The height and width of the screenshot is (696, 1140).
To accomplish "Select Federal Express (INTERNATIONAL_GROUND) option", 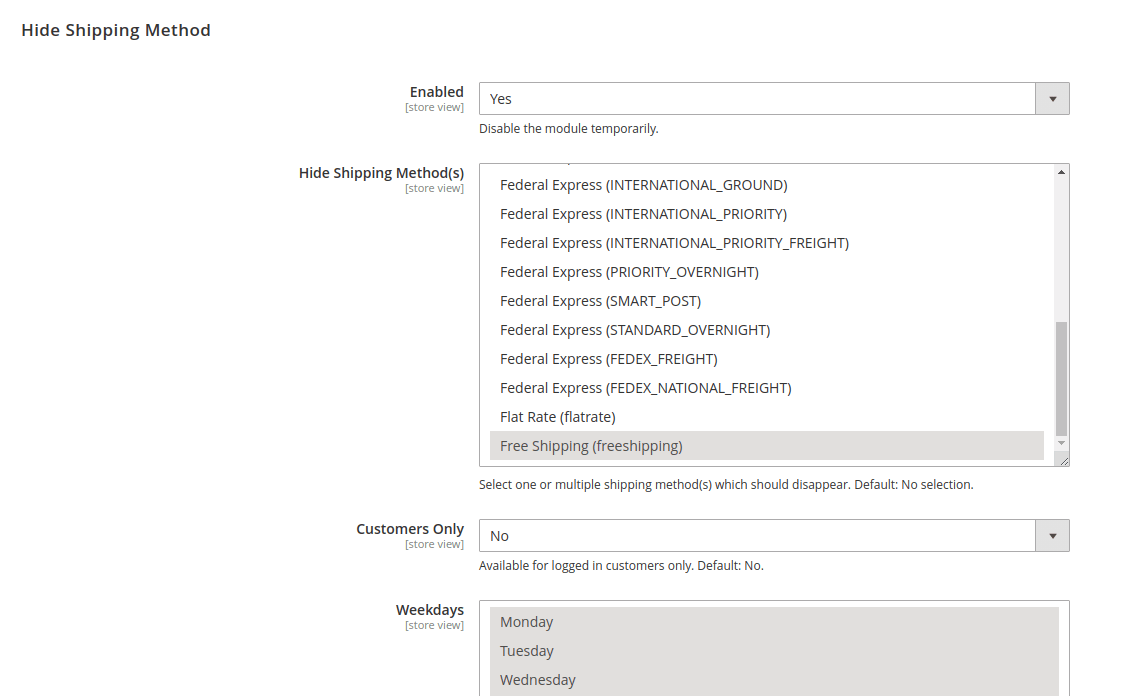I will (x=644, y=185).
